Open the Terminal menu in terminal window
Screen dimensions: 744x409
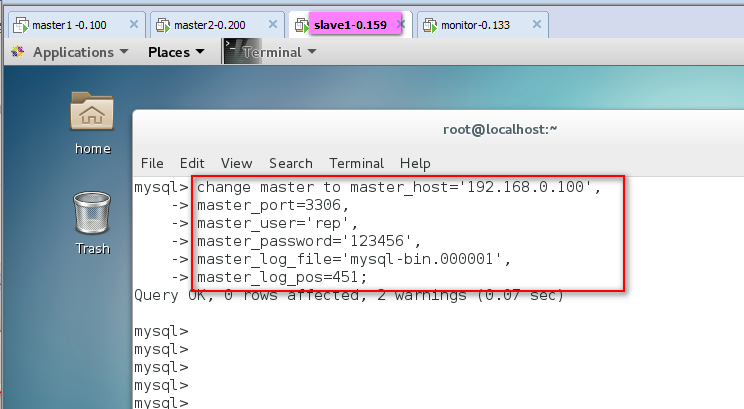tap(356, 163)
